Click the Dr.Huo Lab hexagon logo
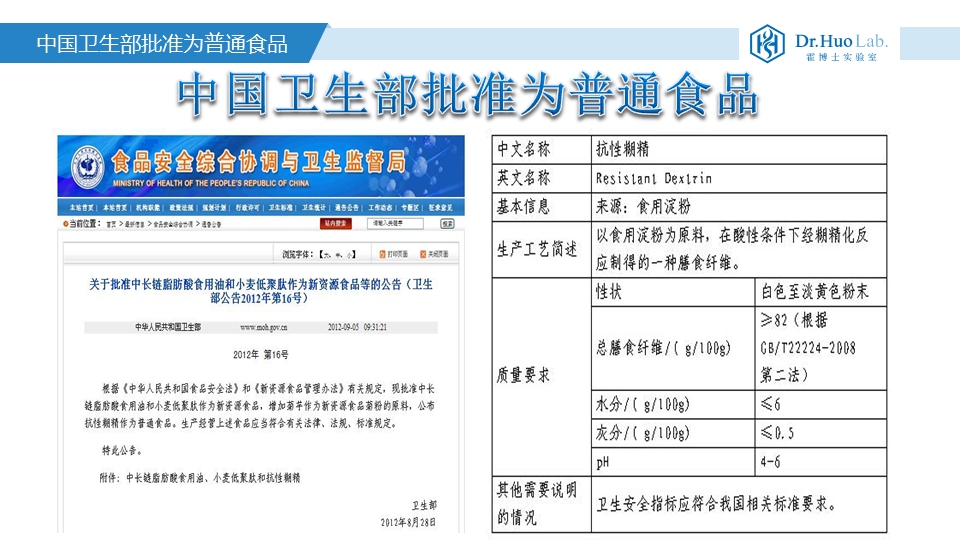This screenshot has height=540, width=960. (767, 43)
